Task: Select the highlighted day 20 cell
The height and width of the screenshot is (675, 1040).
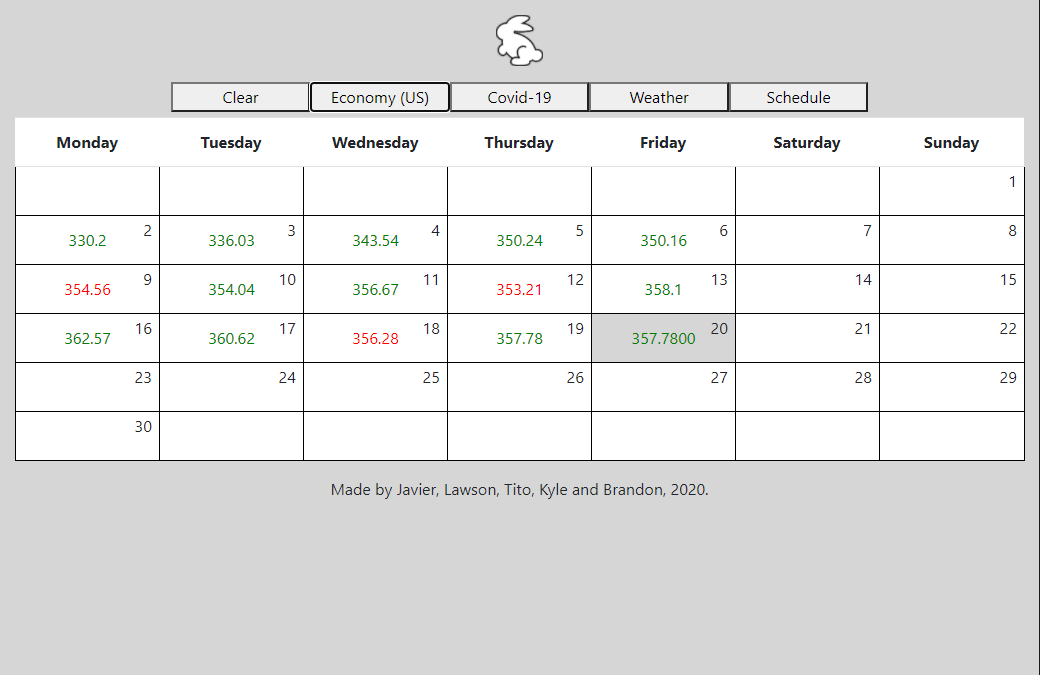Action: (x=663, y=338)
